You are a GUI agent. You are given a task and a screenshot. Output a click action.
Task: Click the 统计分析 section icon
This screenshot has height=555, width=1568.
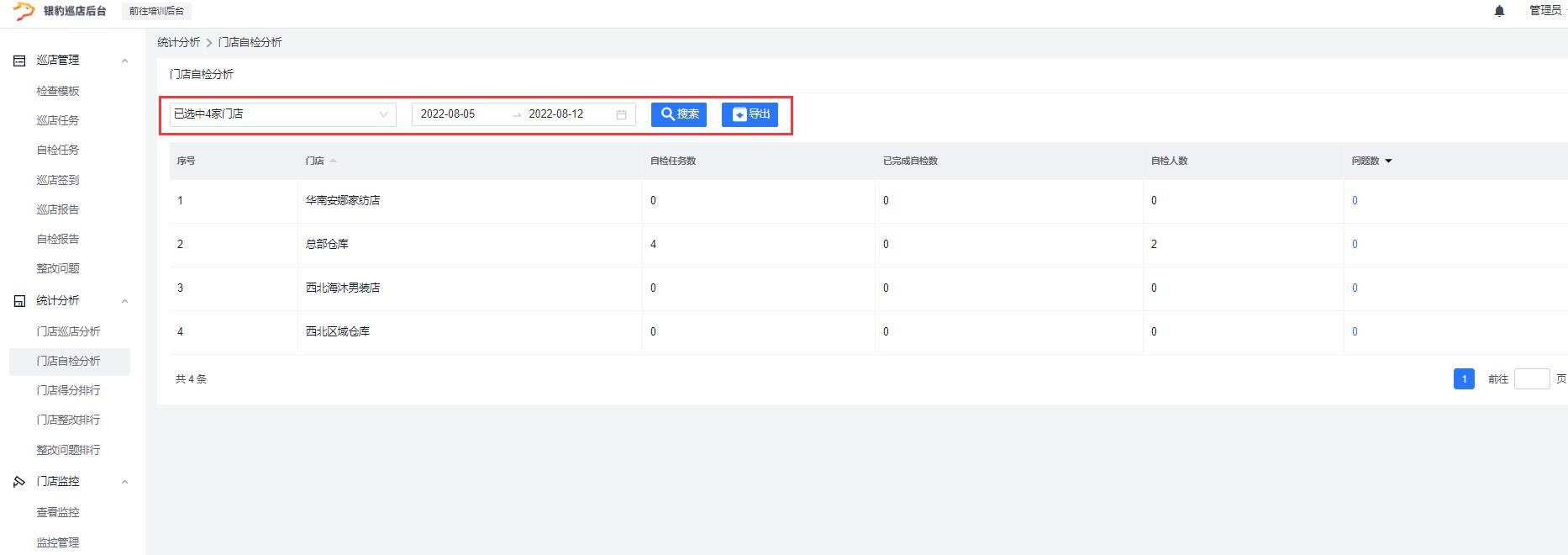pos(19,301)
